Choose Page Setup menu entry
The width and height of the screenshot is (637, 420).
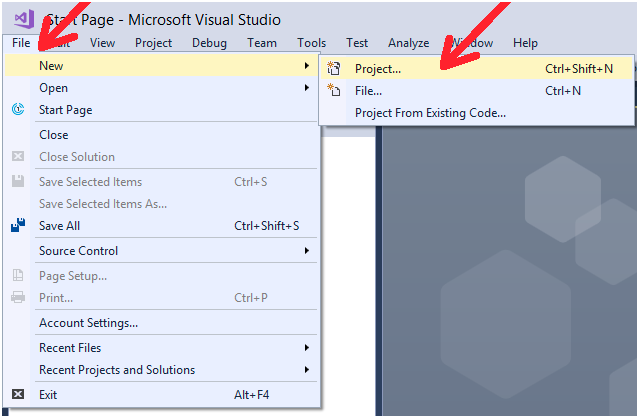[162, 276]
